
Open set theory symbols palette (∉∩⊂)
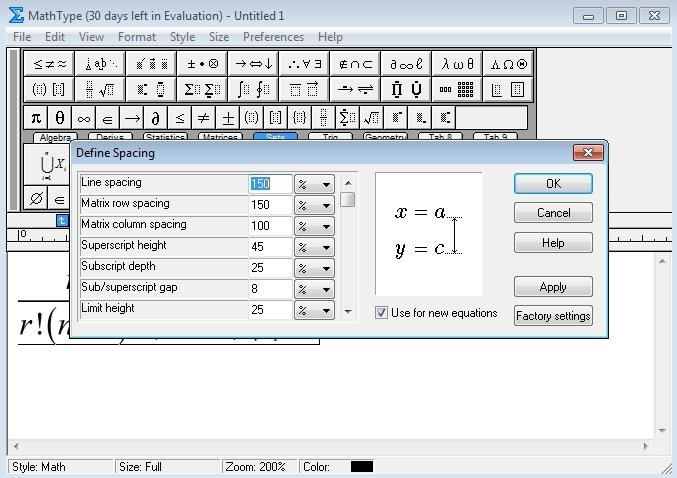tap(355, 64)
